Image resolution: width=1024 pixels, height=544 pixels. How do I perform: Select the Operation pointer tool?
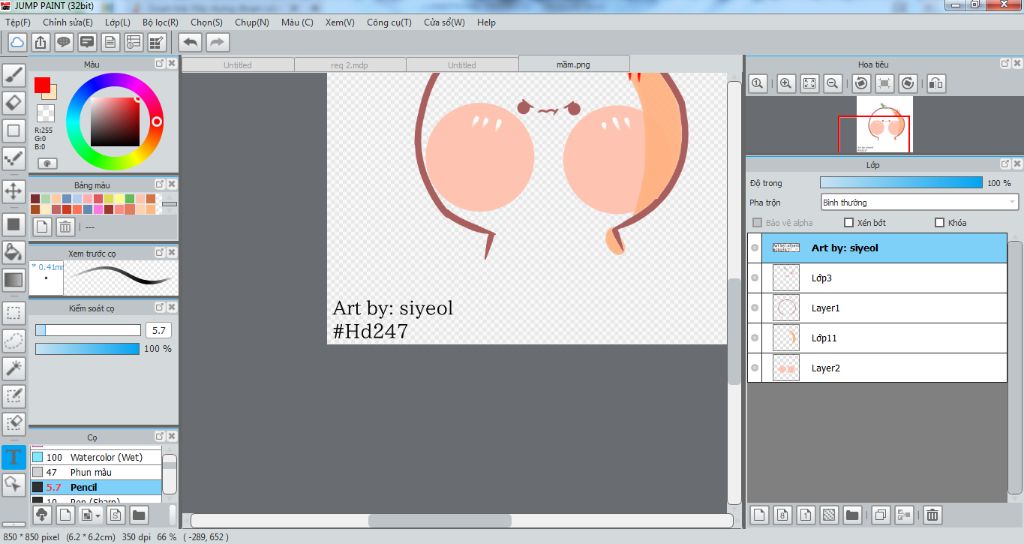coord(14,484)
